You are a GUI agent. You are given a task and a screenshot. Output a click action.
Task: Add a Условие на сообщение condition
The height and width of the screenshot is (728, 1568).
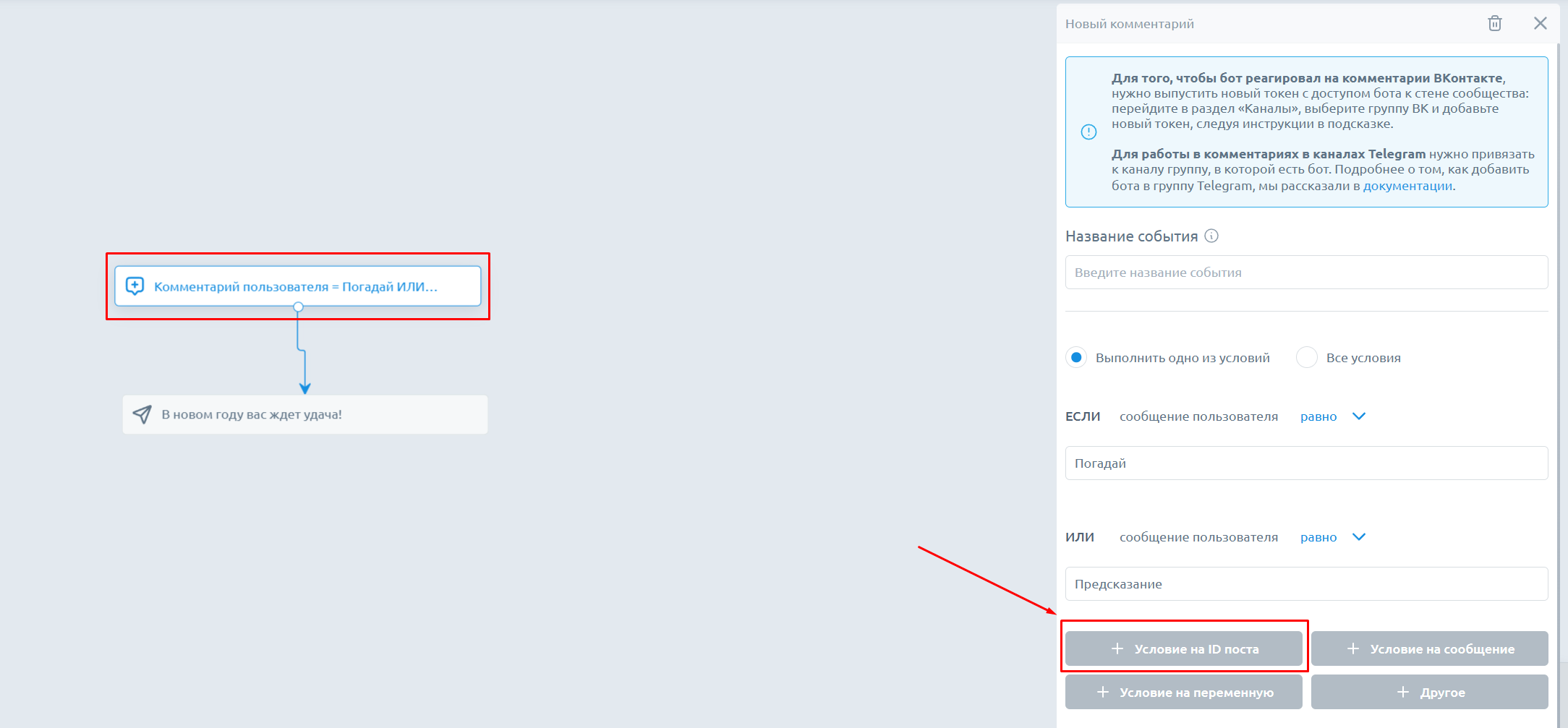1429,649
